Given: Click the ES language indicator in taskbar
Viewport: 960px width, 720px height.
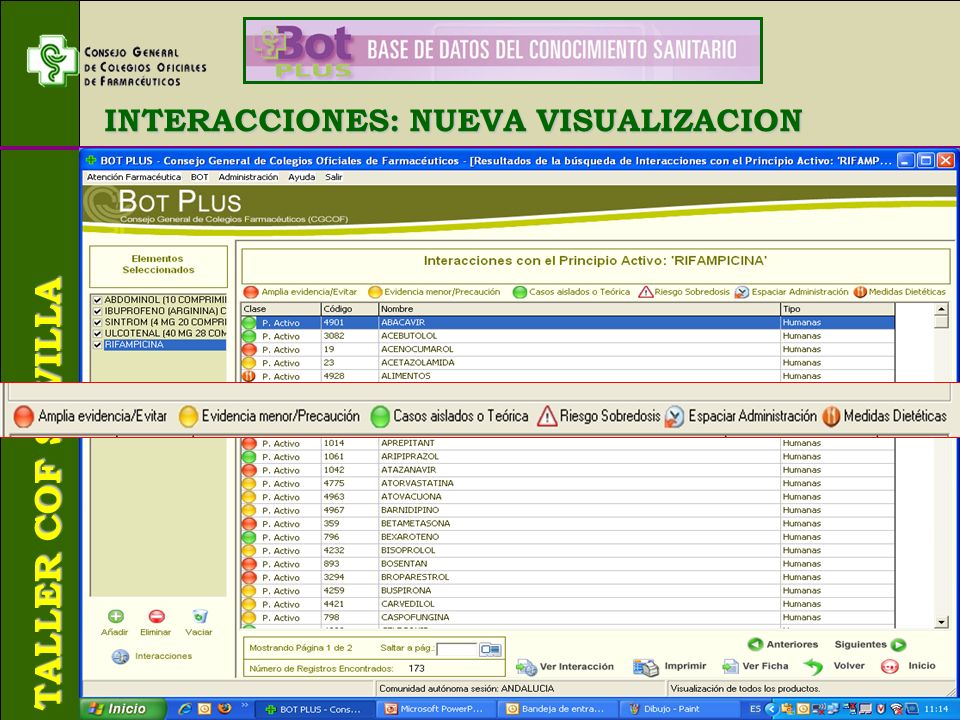Looking at the screenshot, I should pyautogui.click(x=756, y=709).
